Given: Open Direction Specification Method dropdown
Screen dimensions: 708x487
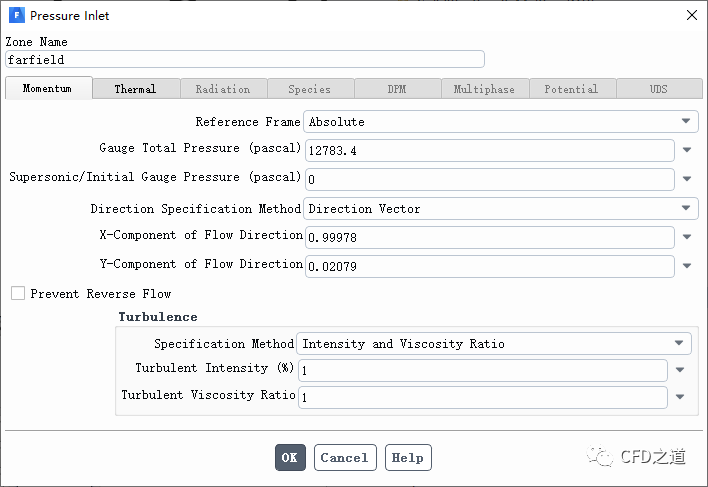Looking at the screenshot, I should pyautogui.click(x=500, y=209).
